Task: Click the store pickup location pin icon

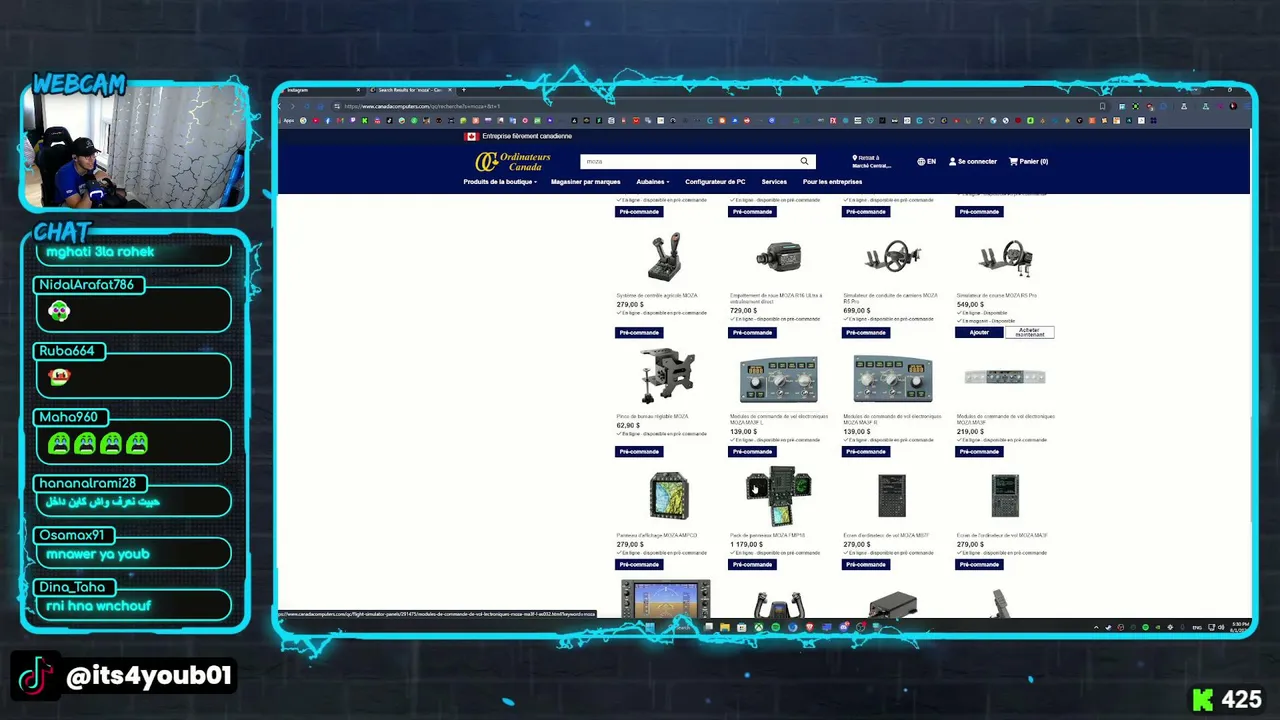Action: (855, 158)
